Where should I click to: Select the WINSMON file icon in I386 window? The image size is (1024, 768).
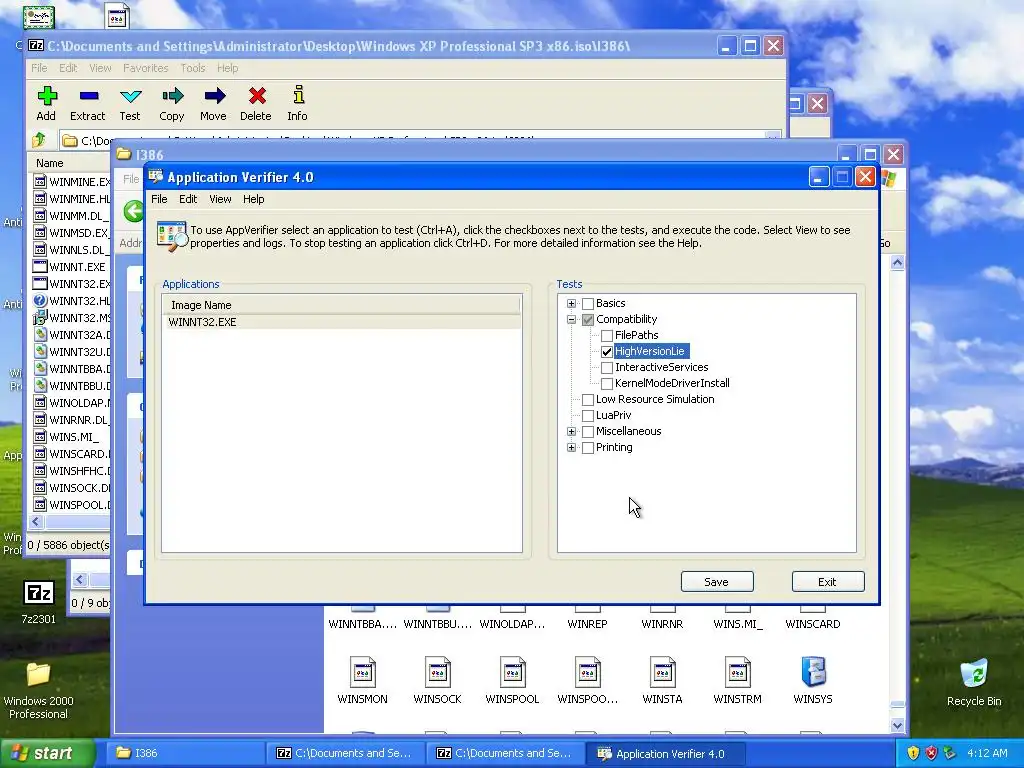[x=362, y=671]
